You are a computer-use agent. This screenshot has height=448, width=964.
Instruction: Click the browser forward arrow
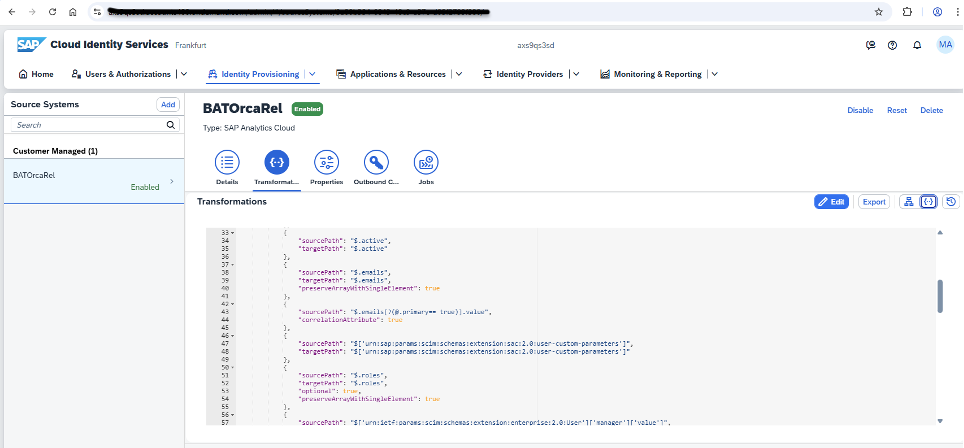click(32, 12)
